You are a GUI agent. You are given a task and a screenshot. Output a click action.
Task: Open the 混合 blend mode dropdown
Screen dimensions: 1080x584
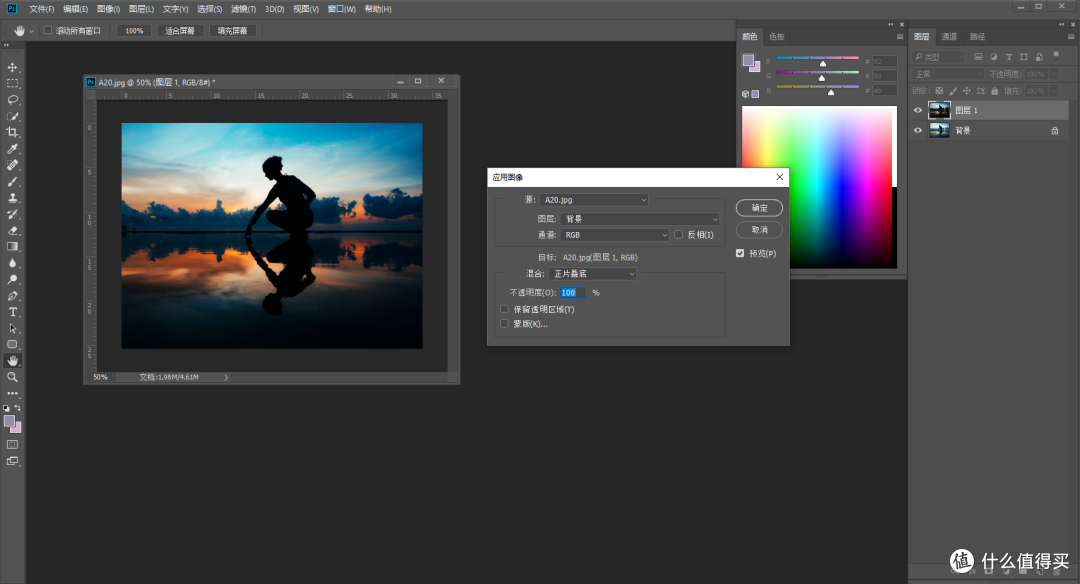pyautogui.click(x=593, y=273)
